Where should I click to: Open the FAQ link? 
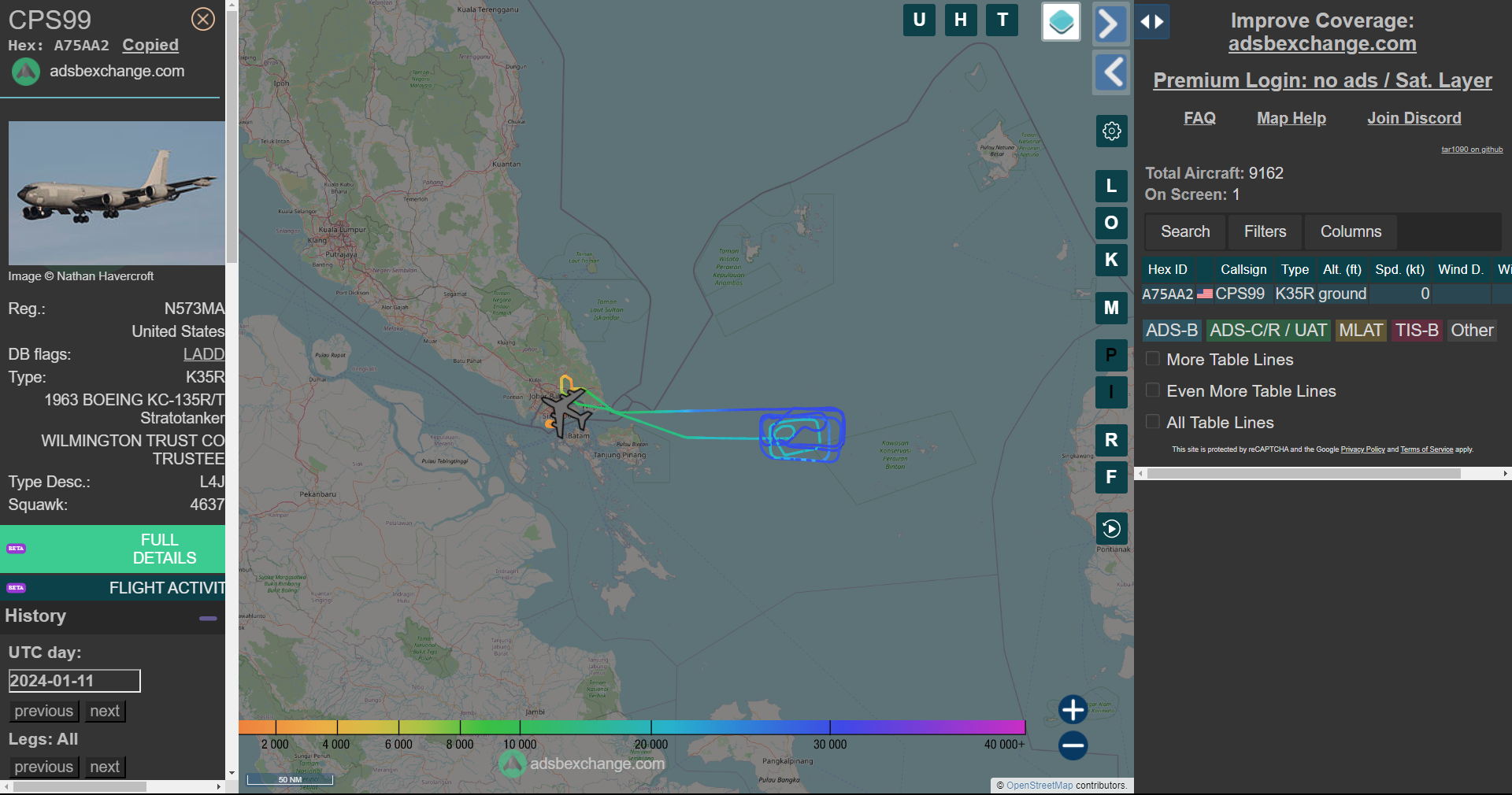point(1199,118)
